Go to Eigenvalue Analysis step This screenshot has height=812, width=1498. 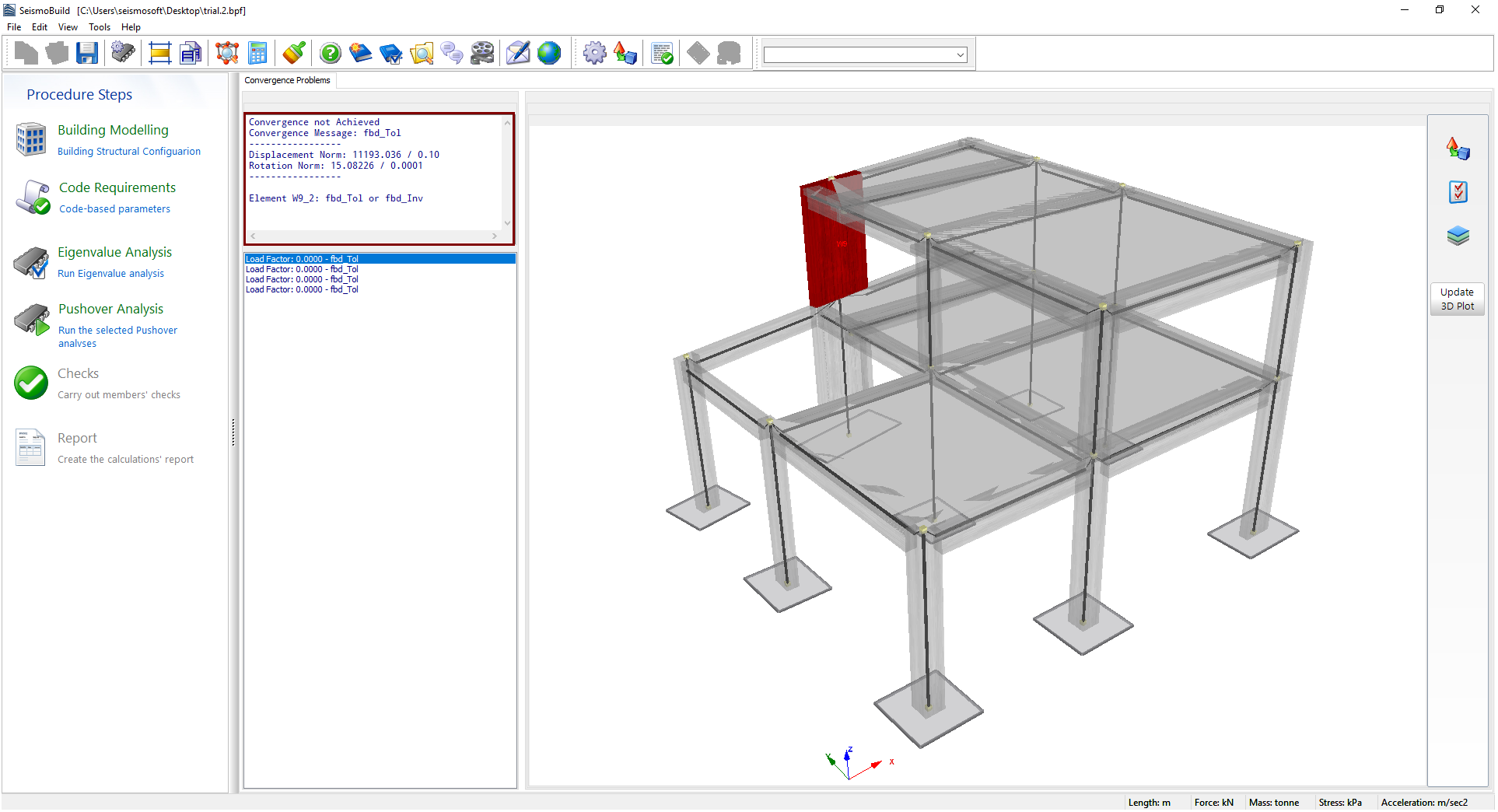tap(114, 253)
